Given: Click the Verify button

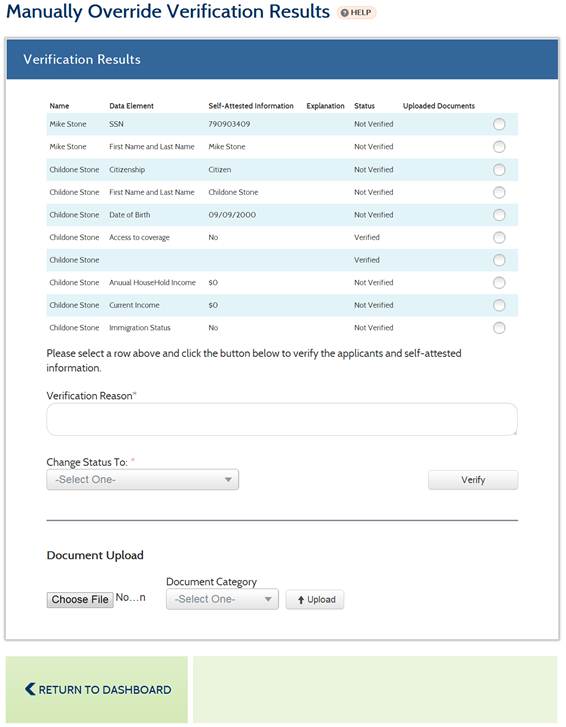Looking at the screenshot, I should pos(473,480).
